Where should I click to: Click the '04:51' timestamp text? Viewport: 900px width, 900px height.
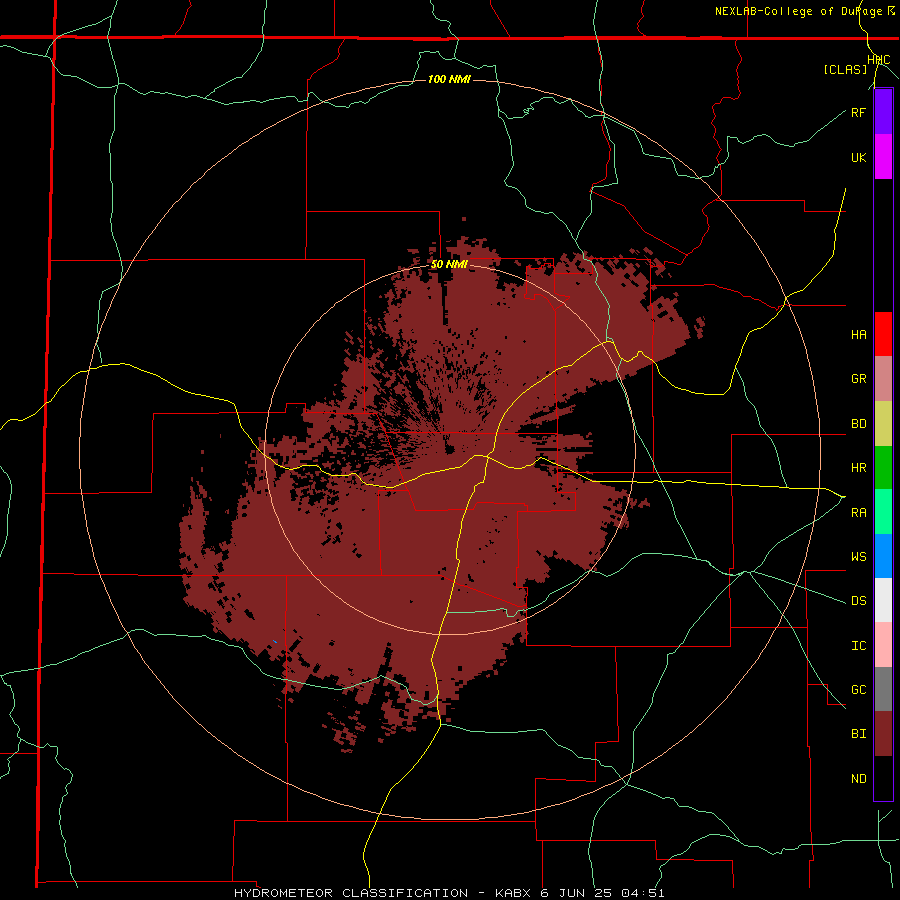click(643, 893)
